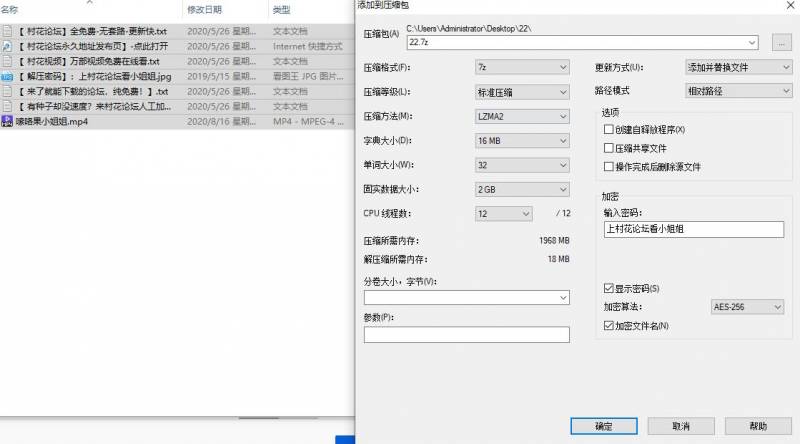Click the 输入密码 password text field
Viewport: 800px width, 444px height.
[693, 229]
